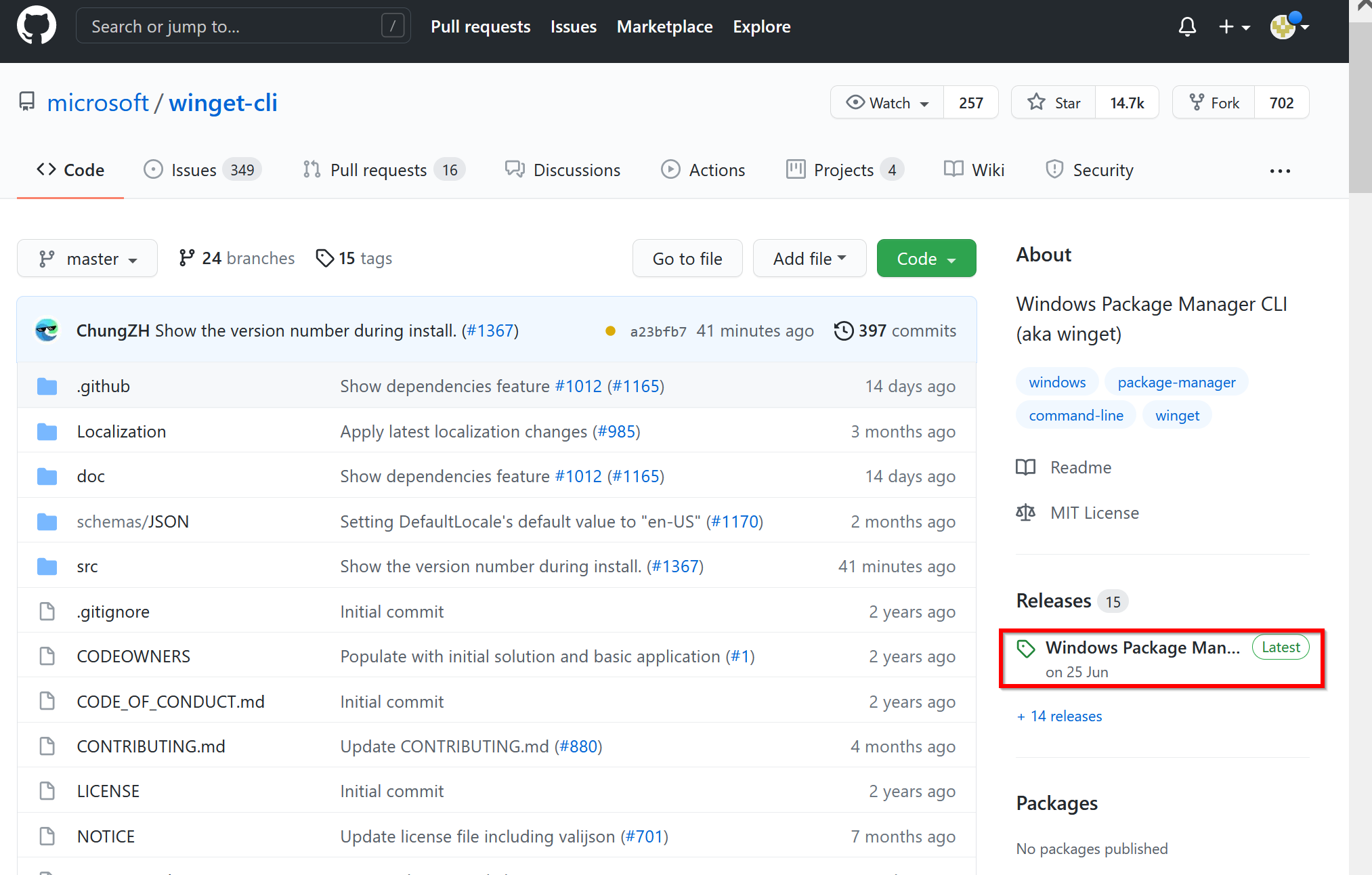
Task: Open the Security tab
Action: pyautogui.click(x=1089, y=170)
